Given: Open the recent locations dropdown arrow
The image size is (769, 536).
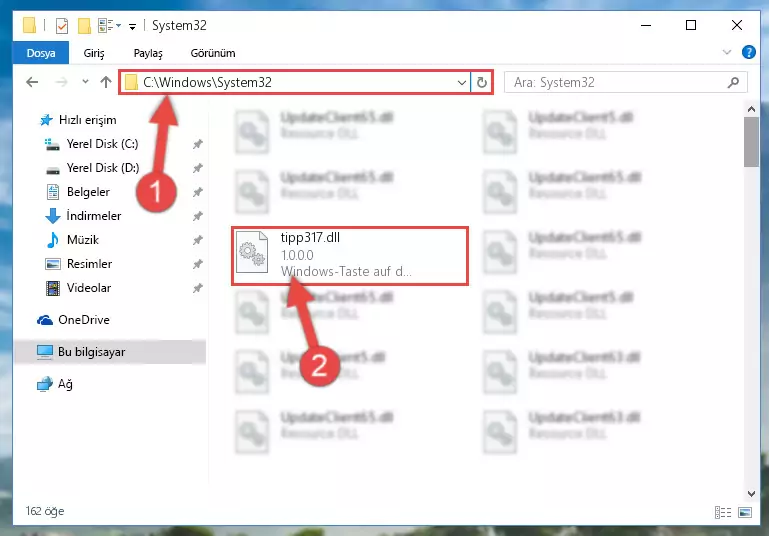Looking at the screenshot, I should (85, 82).
